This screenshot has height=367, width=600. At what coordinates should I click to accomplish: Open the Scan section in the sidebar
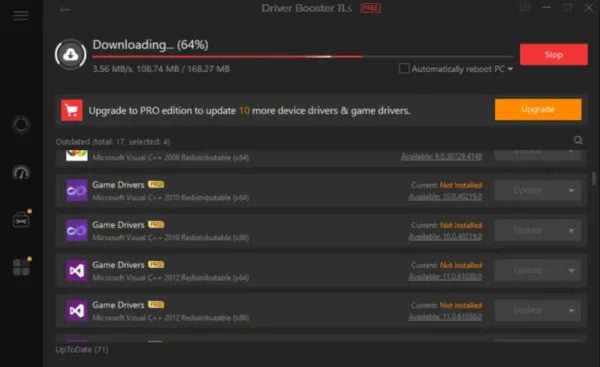tap(21, 125)
